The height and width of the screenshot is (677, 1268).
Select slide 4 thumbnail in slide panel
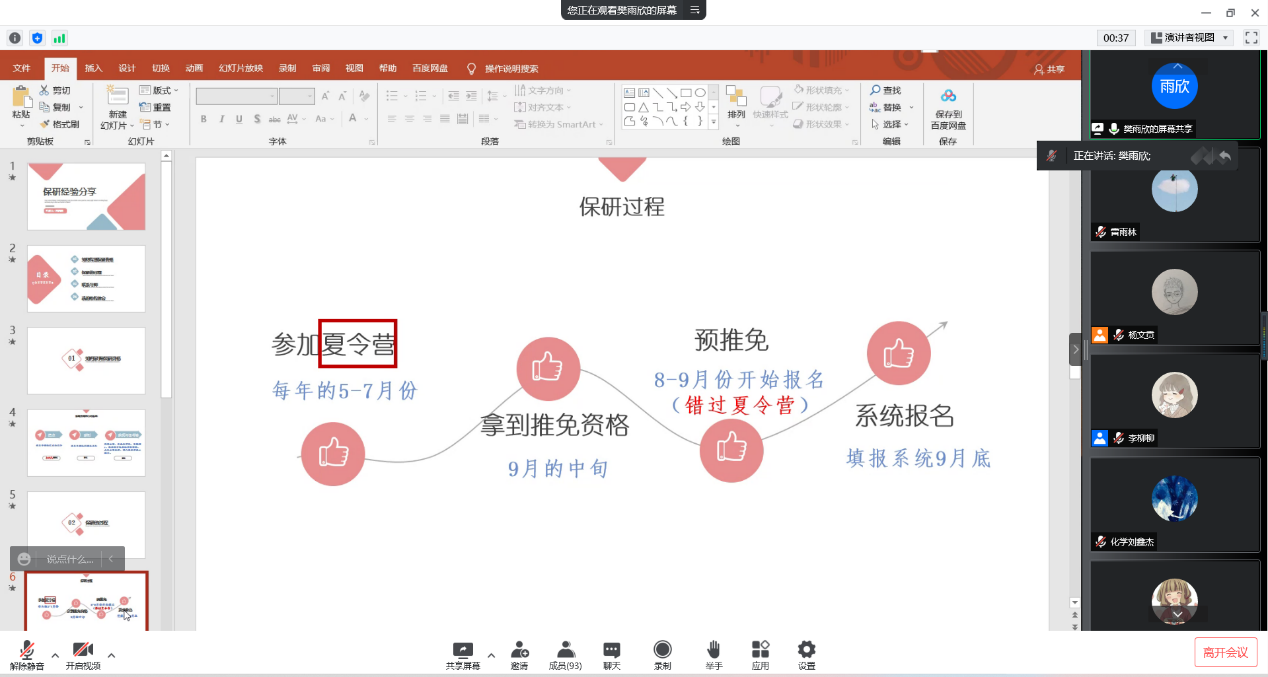point(86,442)
